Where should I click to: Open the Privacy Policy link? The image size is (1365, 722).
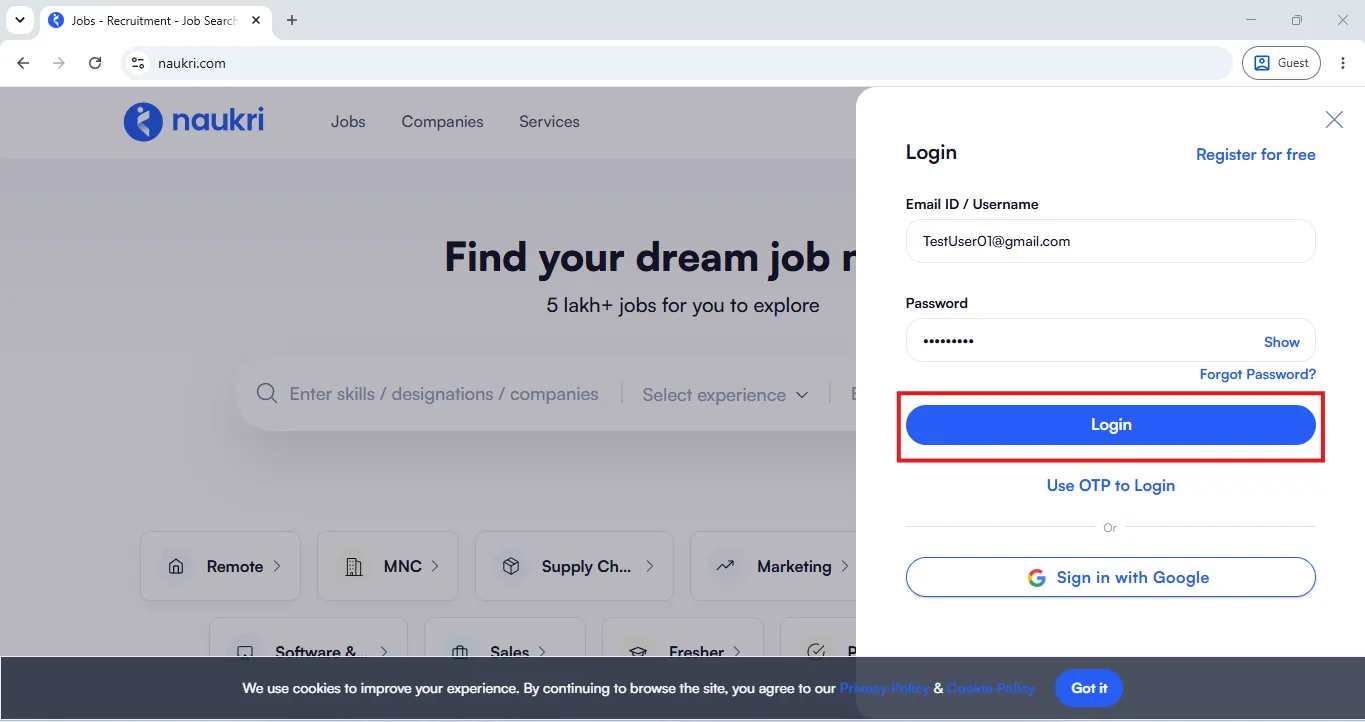(884, 688)
